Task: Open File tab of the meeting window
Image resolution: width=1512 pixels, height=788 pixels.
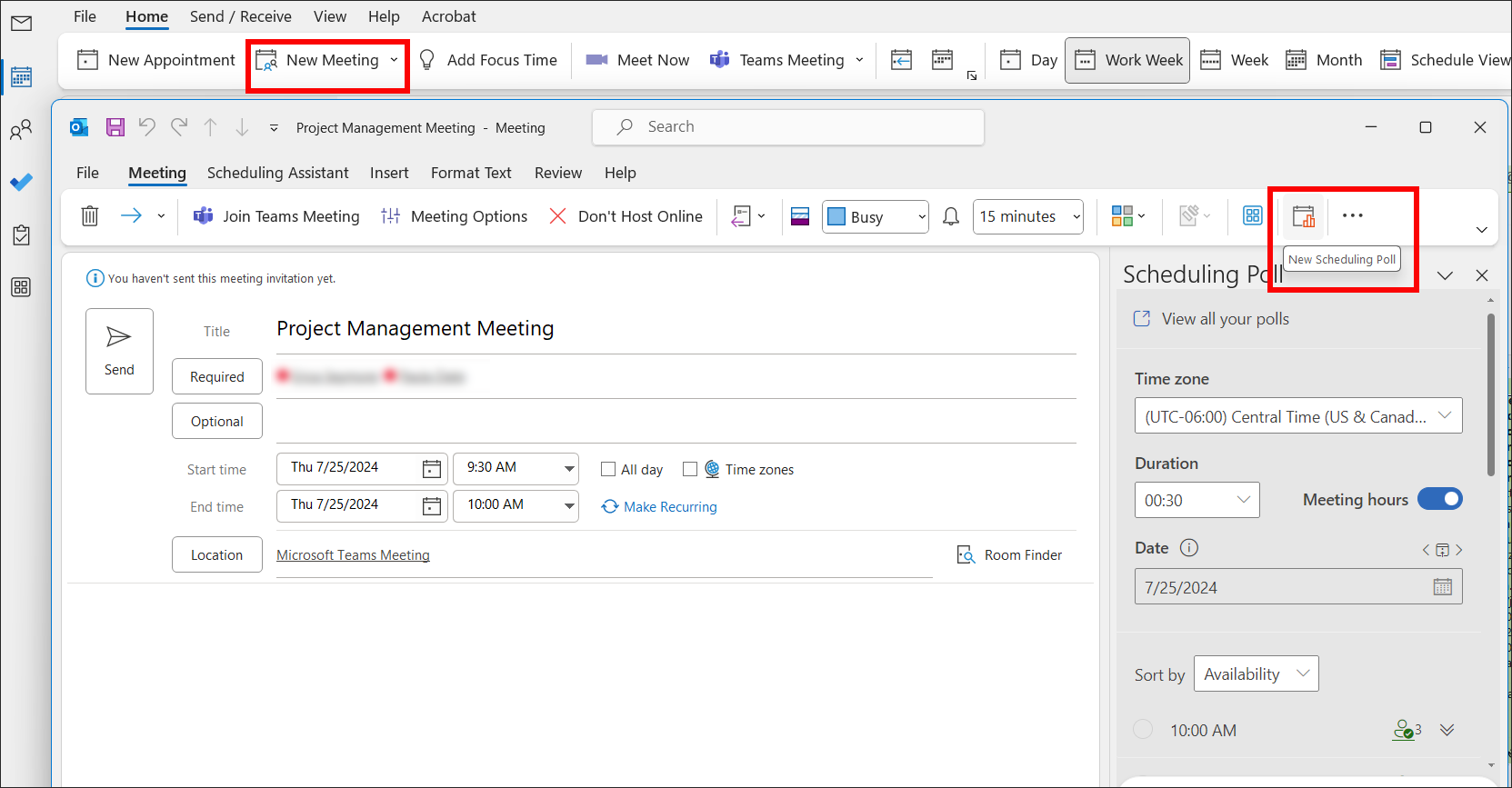Action: 87,173
